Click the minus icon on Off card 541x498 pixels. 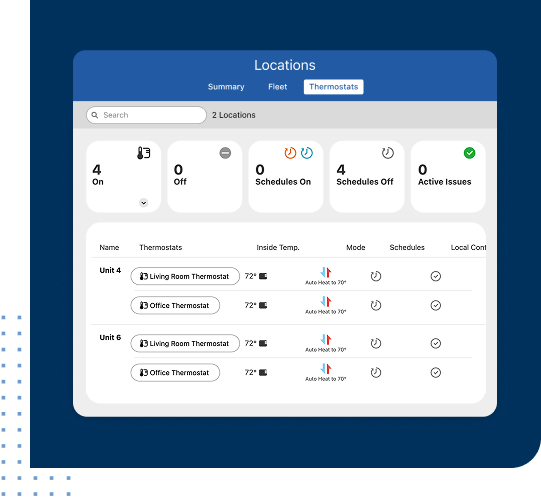(x=225, y=153)
